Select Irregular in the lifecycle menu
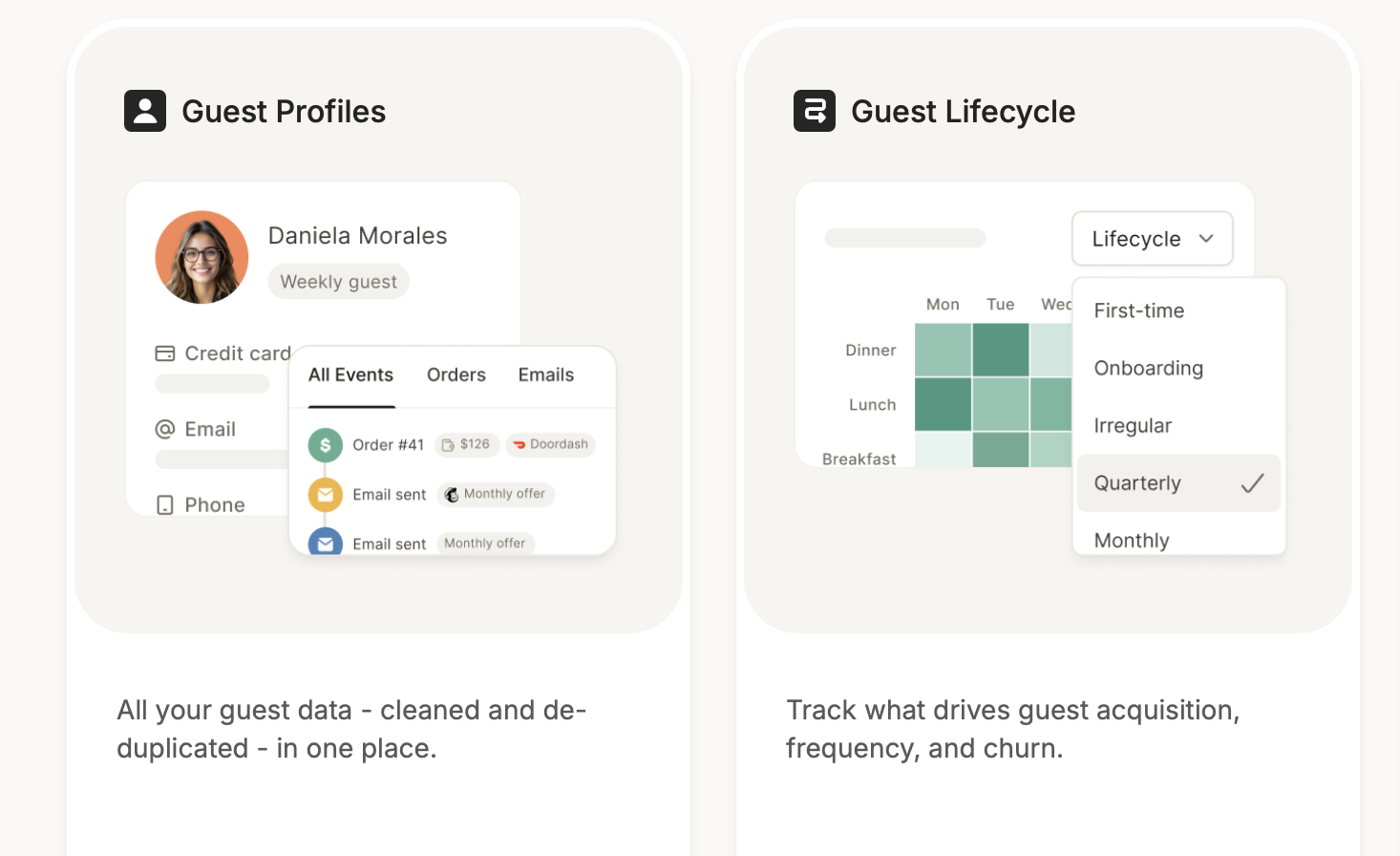1400x856 pixels. click(1133, 426)
